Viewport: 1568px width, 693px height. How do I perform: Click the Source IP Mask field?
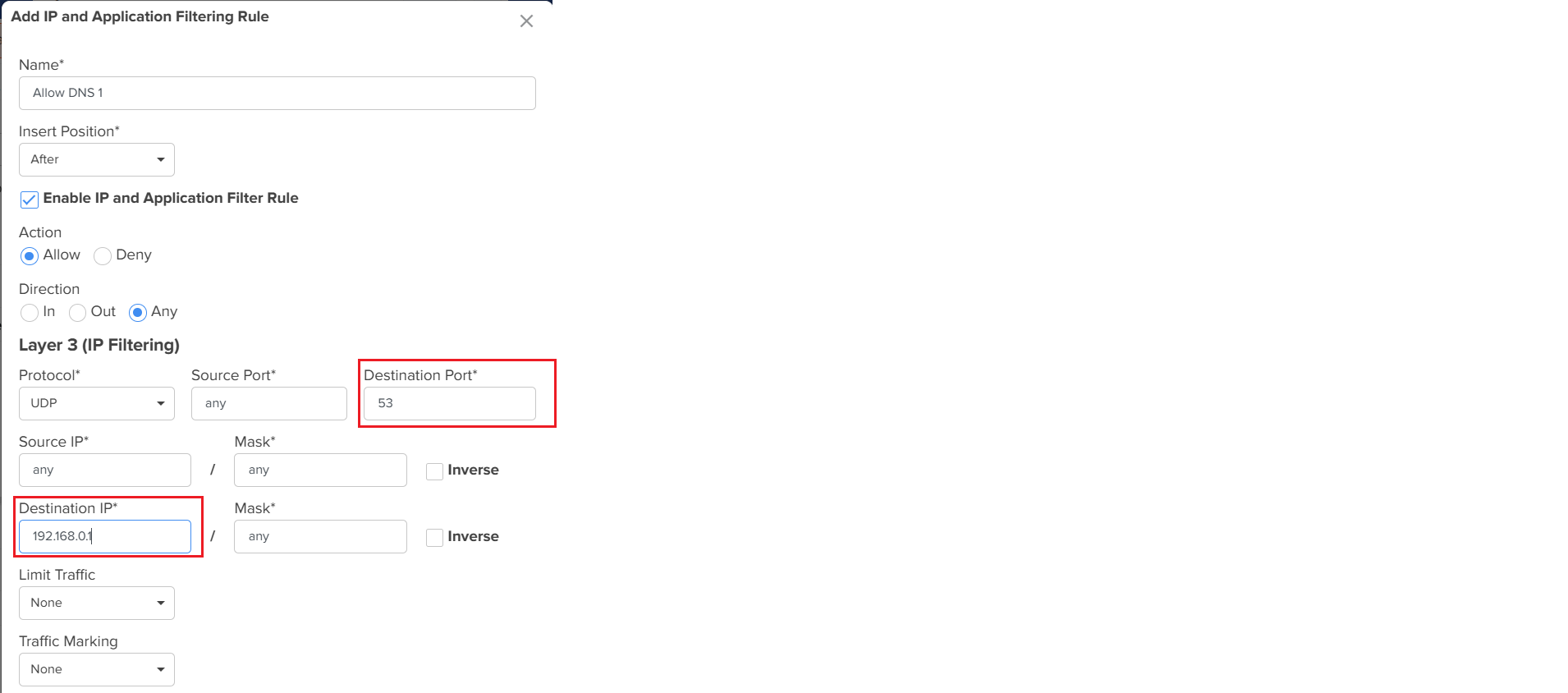[320, 470]
